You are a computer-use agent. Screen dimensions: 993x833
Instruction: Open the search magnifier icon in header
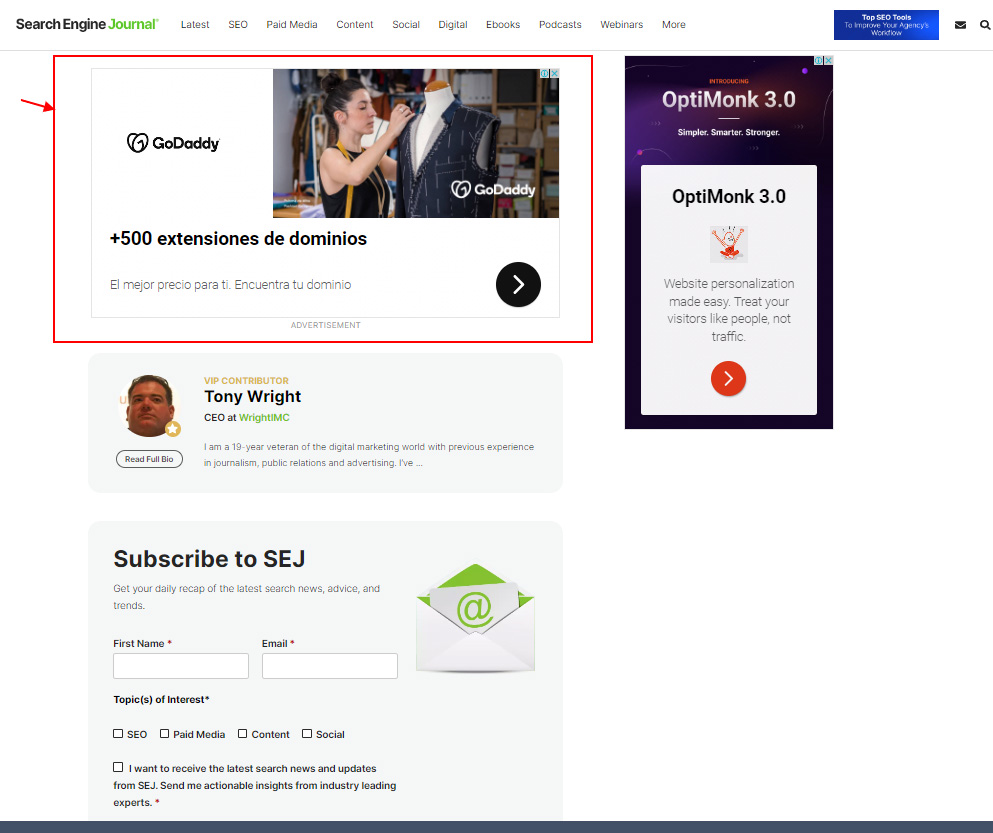pos(985,25)
